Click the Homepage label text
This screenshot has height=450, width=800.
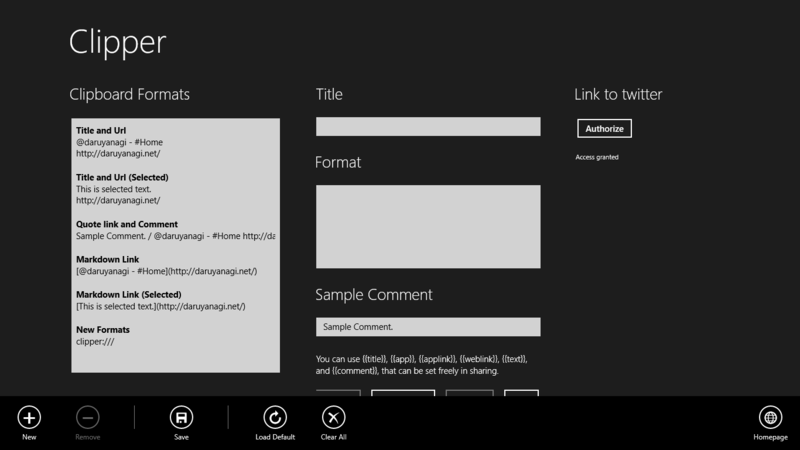[x=770, y=437]
